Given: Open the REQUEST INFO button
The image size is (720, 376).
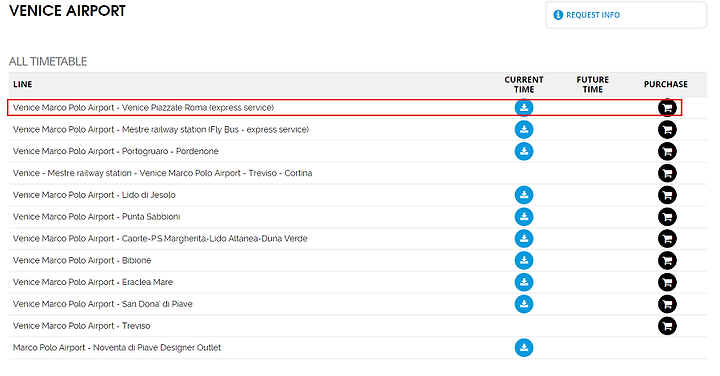Looking at the screenshot, I should (626, 15).
